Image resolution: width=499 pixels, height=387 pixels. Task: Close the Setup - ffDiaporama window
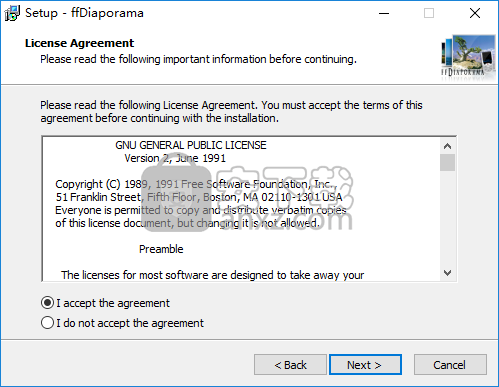pyautogui.click(x=475, y=13)
